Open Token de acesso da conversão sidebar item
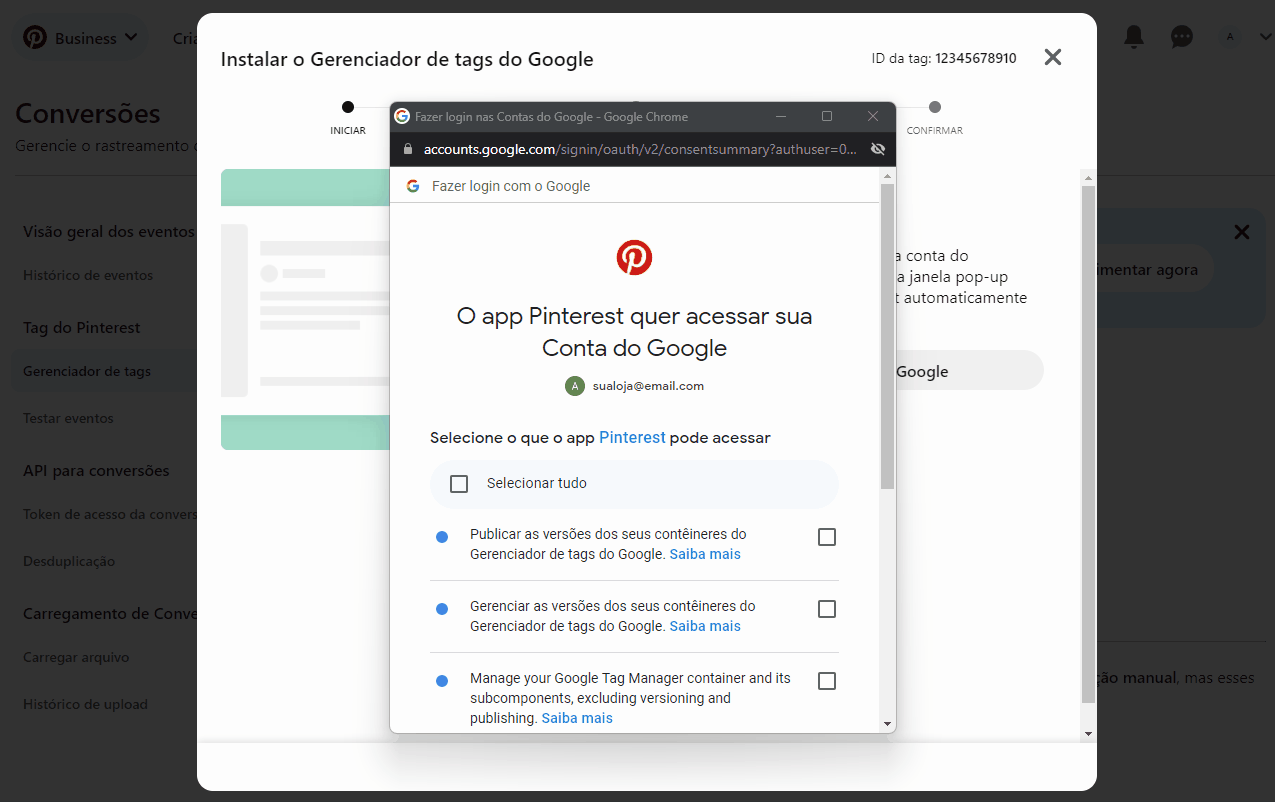This screenshot has height=802, width=1275. tap(110, 514)
